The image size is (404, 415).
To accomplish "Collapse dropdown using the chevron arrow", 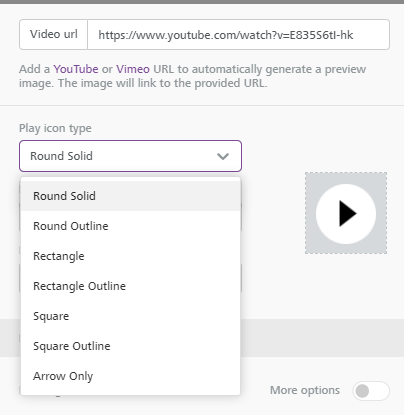I will click(223, 156).
